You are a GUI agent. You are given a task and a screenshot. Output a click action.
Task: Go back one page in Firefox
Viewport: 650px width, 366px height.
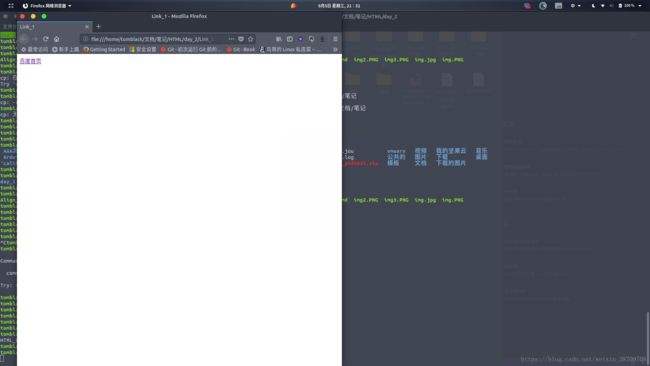point(24,39)
